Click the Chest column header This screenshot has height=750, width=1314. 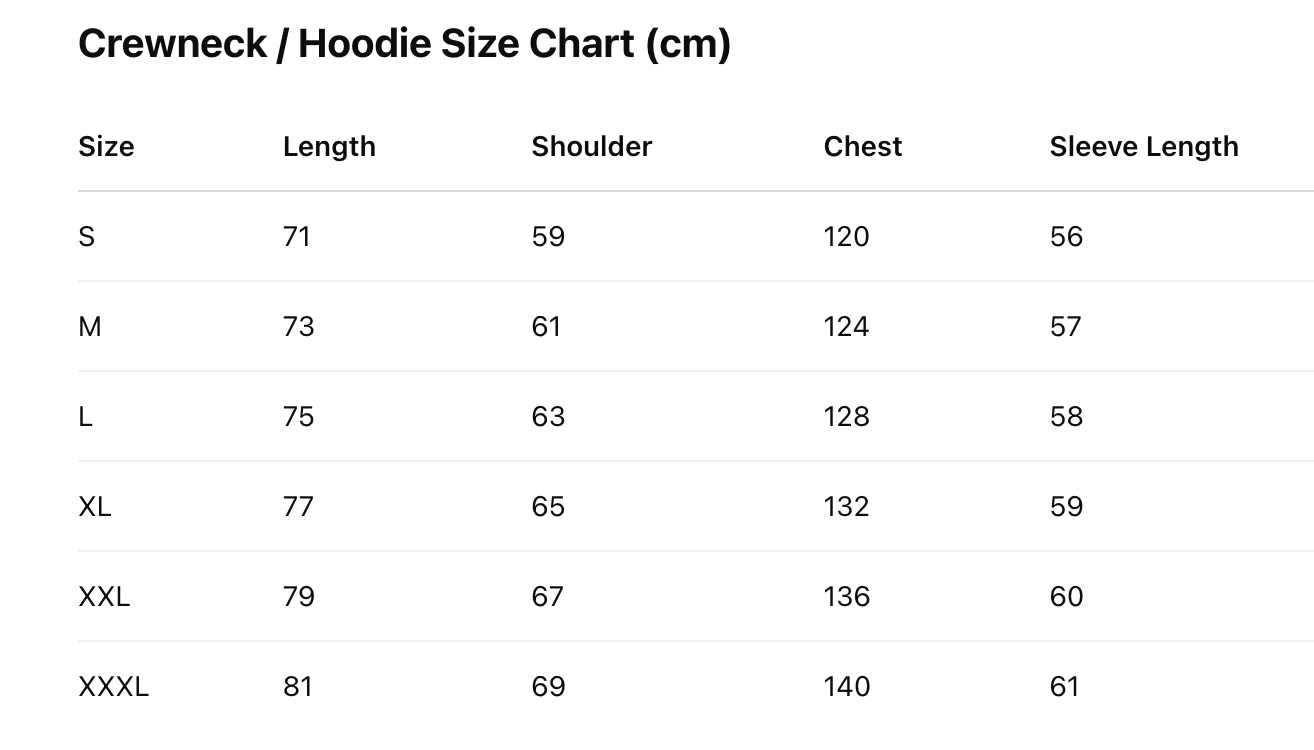[x=862, y=146]
